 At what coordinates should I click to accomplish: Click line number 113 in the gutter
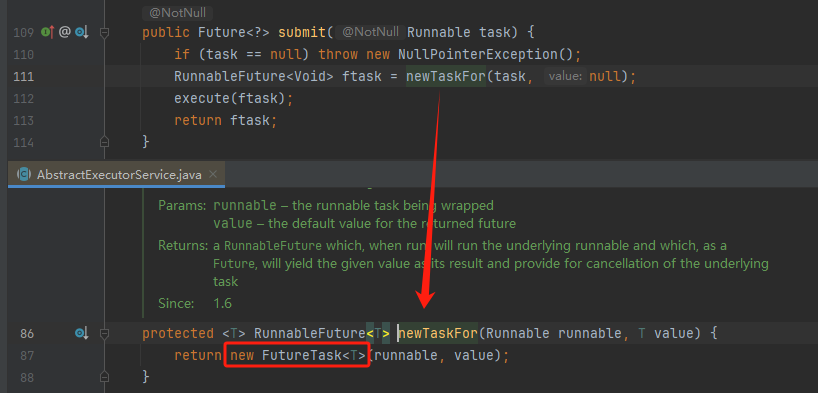point(23,121)
